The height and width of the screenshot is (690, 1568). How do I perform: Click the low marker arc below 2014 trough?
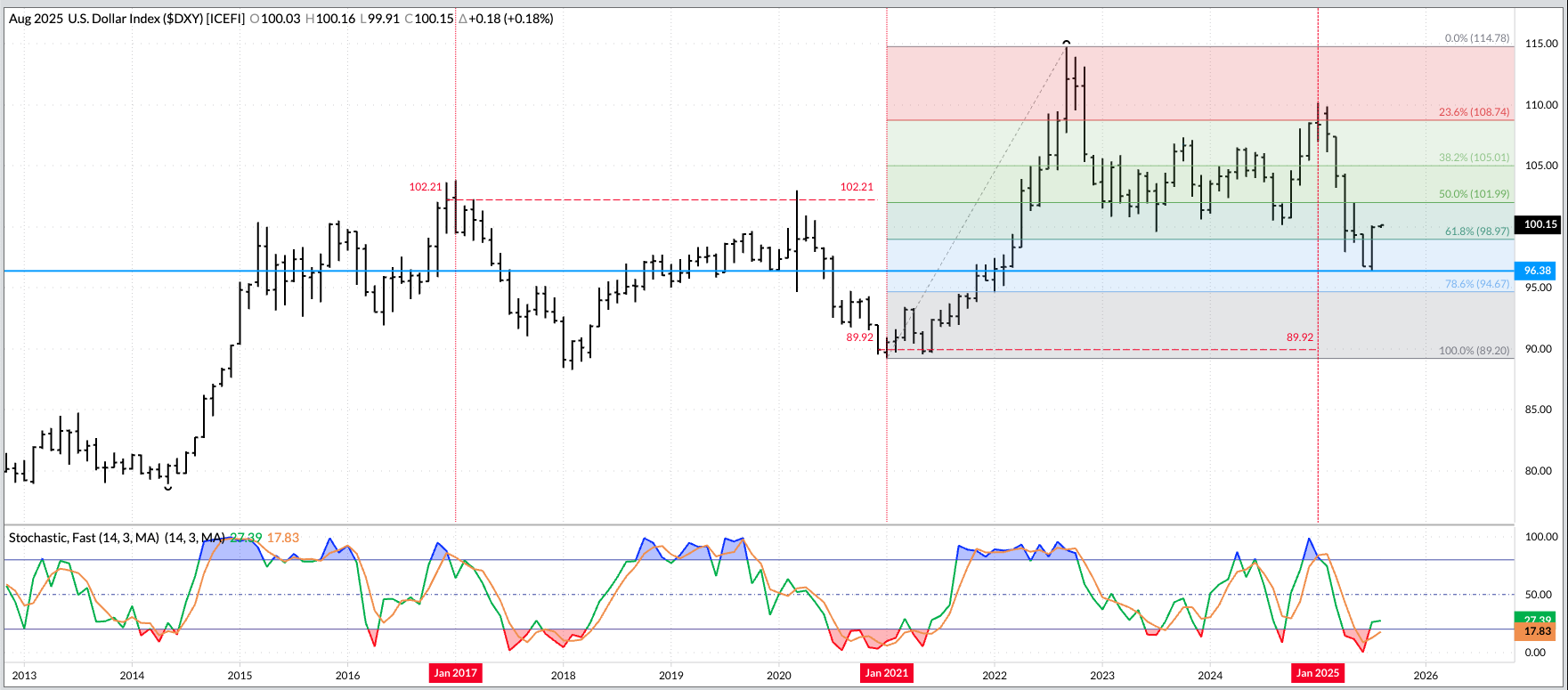pyautogui.click(x=167, y=488)
